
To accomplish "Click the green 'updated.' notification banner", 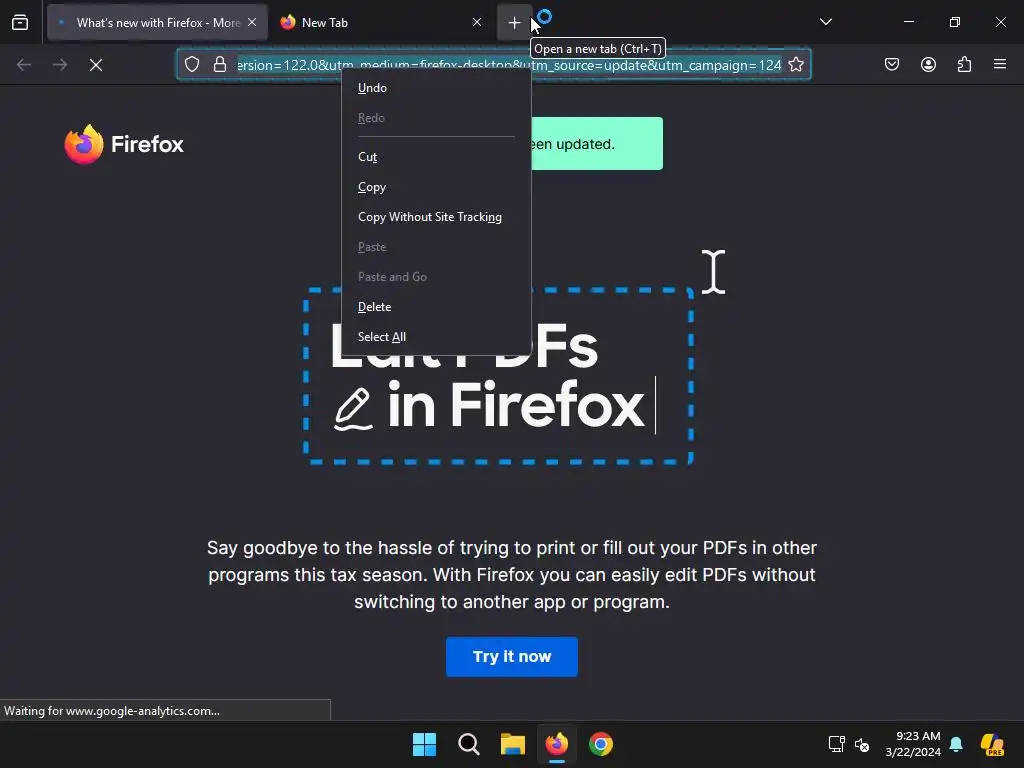I will pyautogui.click(x=597, y=144).
